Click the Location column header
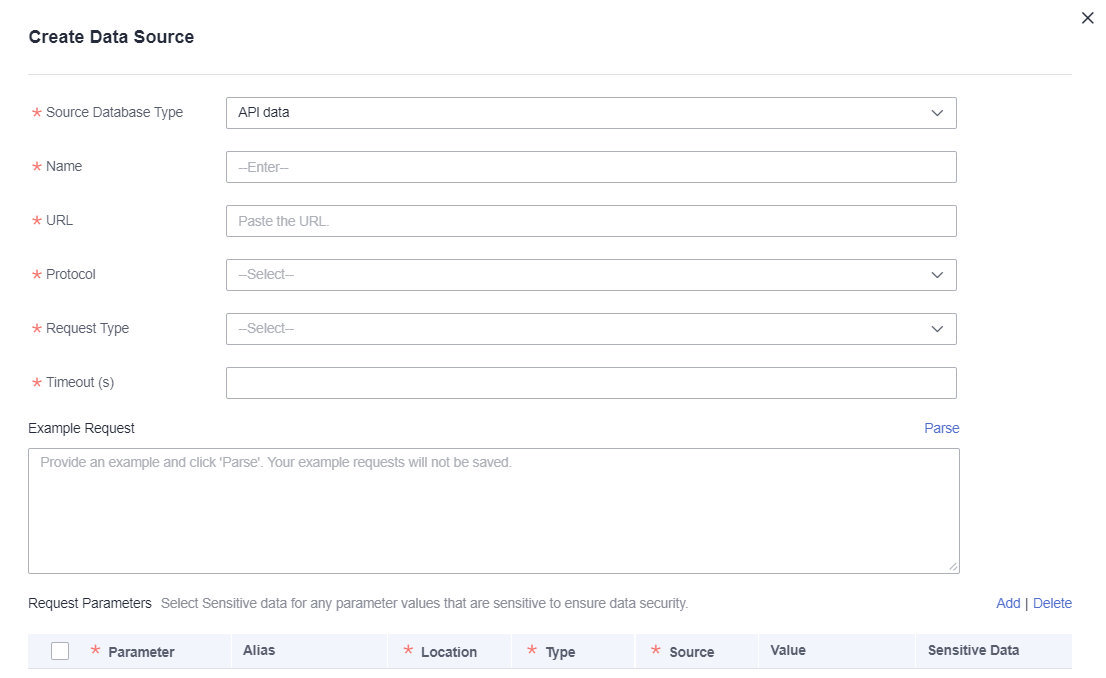Viewport: 1106px width, 678px height. [x=448, y=652]
